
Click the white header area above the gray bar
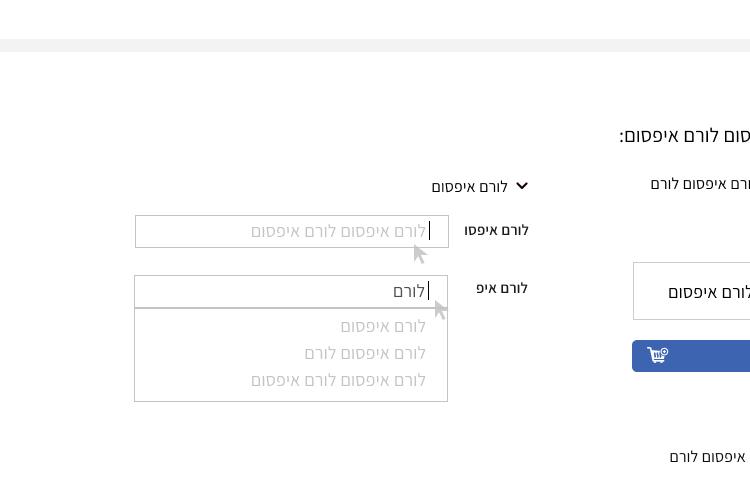click(375, 19)
